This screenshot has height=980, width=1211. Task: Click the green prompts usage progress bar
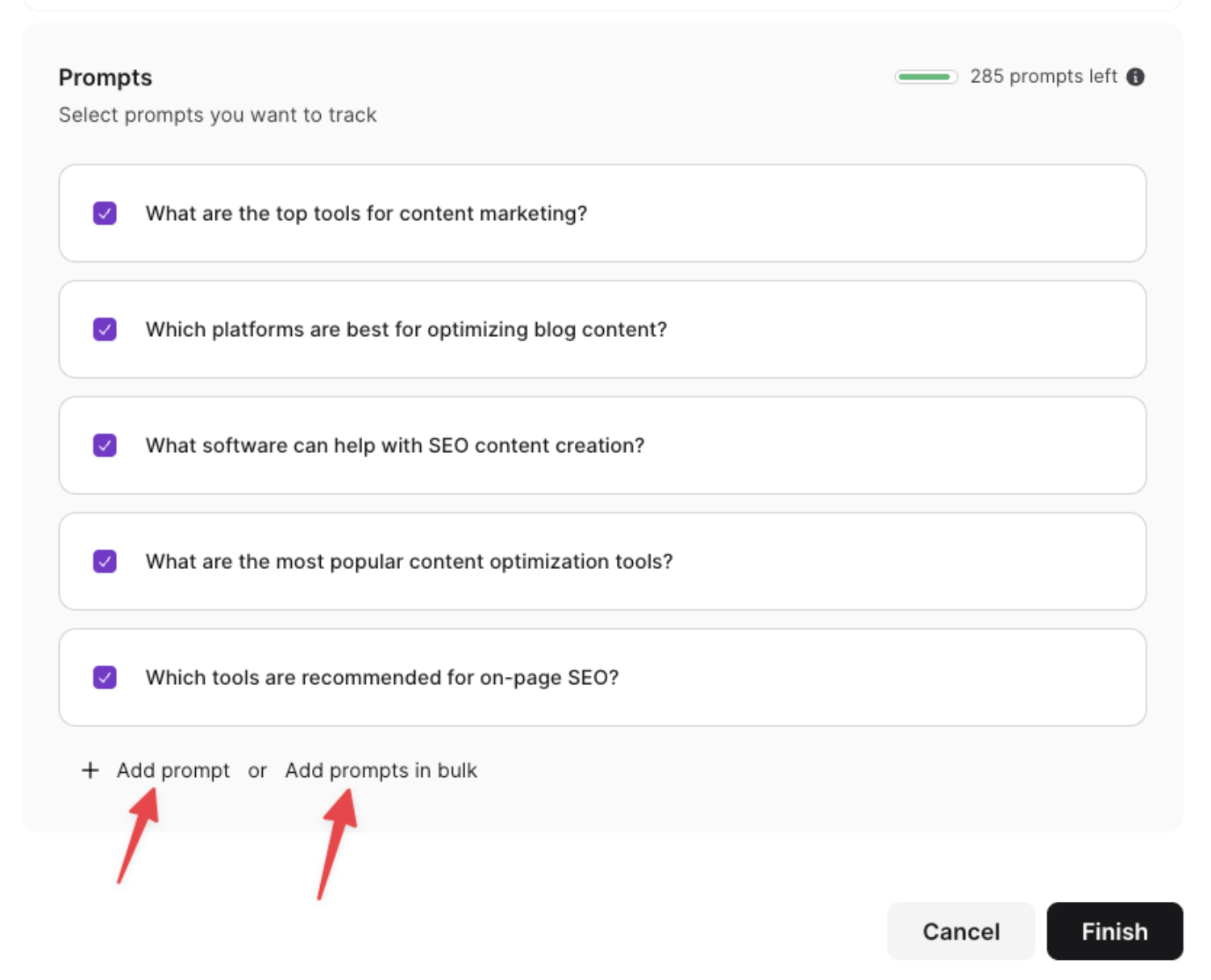click(926, 77)
